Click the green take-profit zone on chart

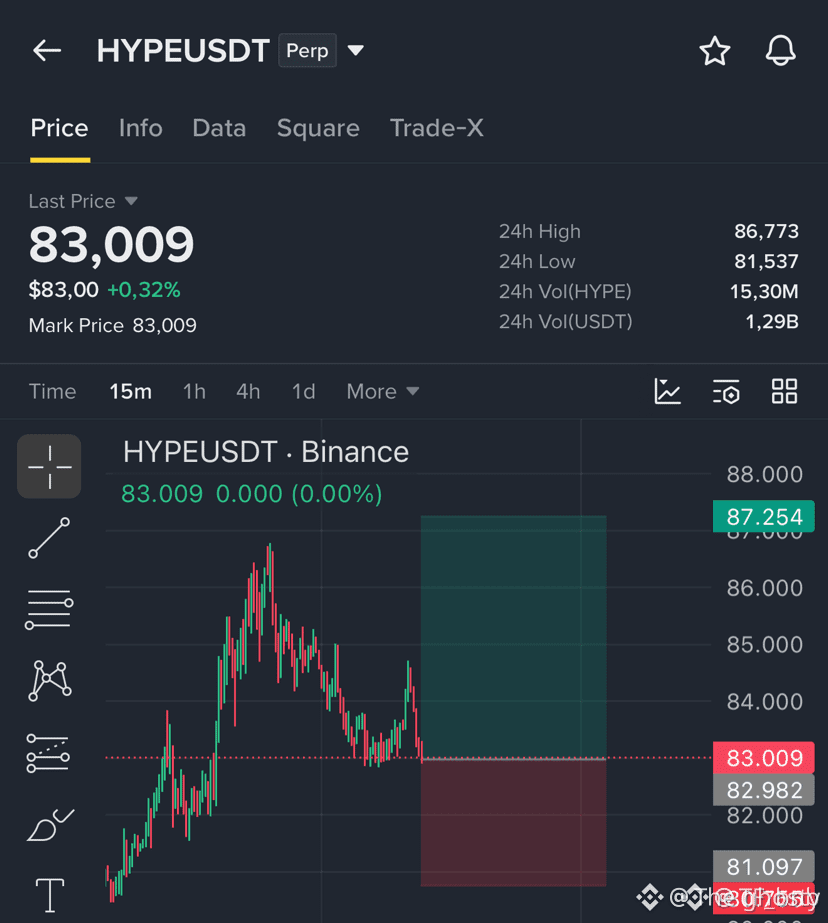click(x=513, y=637)
